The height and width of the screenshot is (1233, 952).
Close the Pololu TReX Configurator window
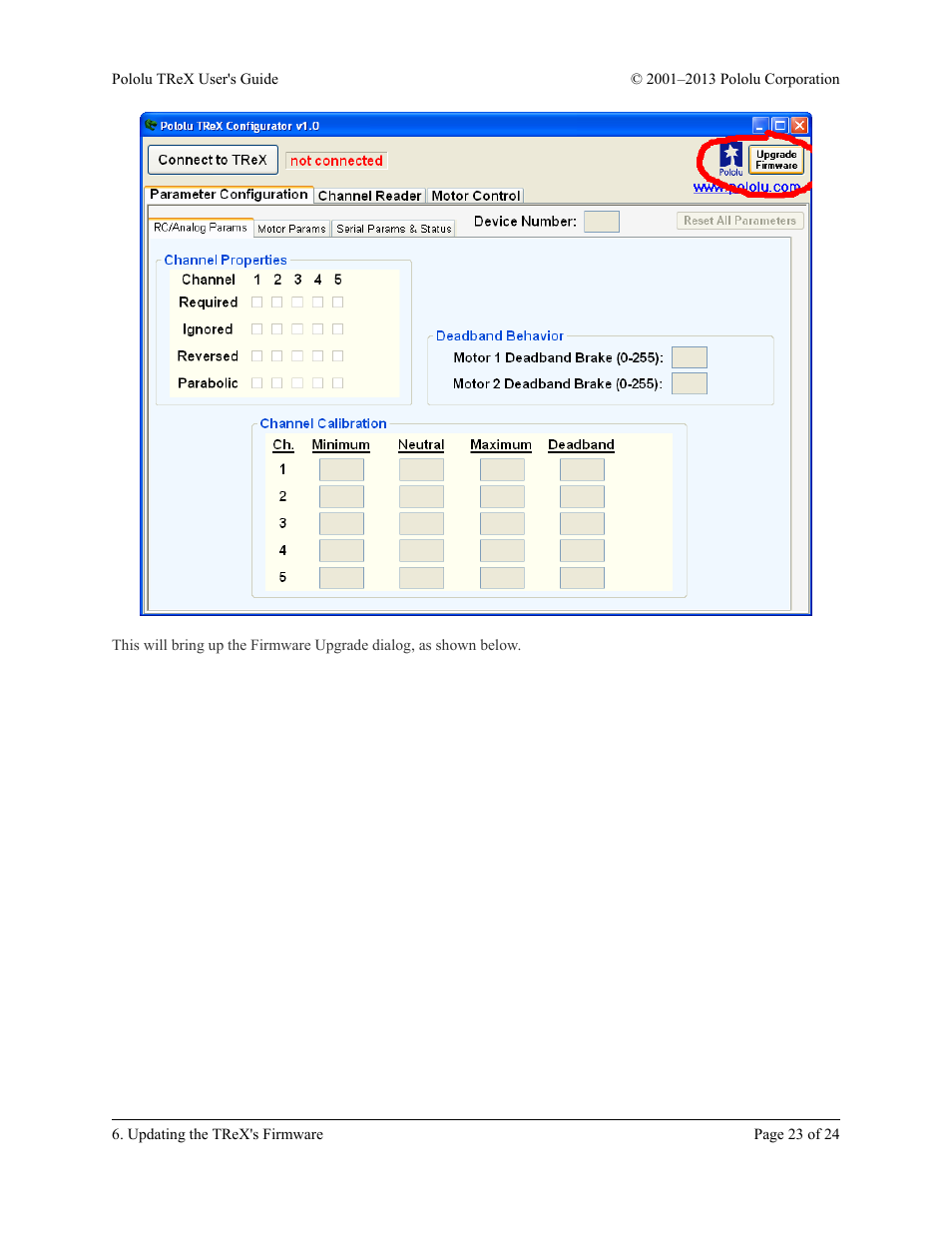pyautogui.click(x=799, y=125)
